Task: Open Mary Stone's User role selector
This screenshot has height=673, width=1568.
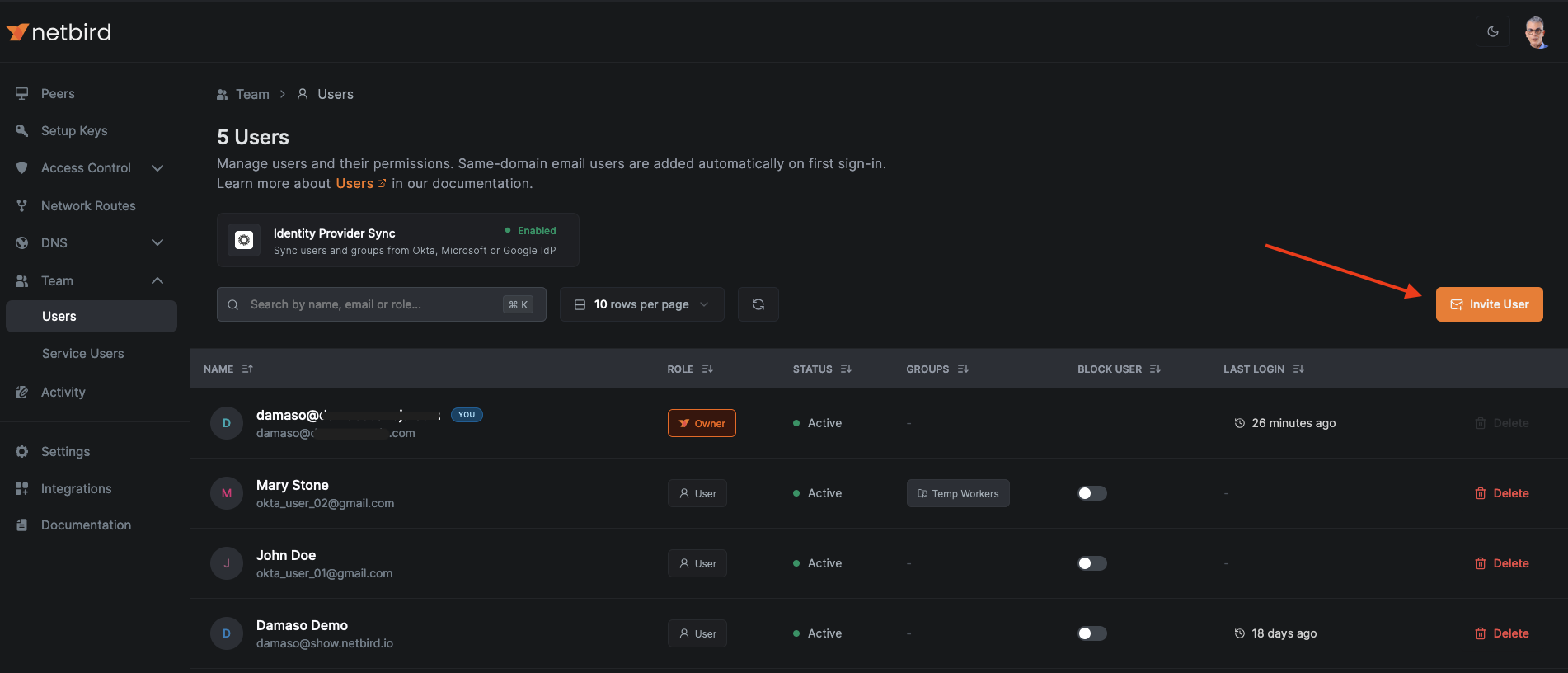Action: coord(697,494)
